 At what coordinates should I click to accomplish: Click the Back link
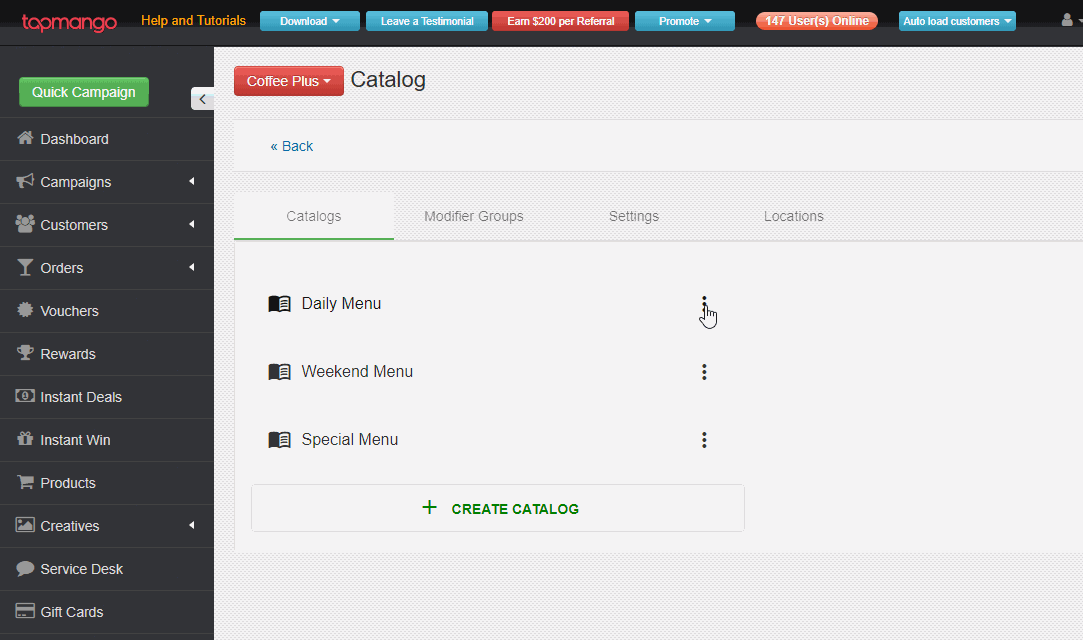[x=291, y=146]
